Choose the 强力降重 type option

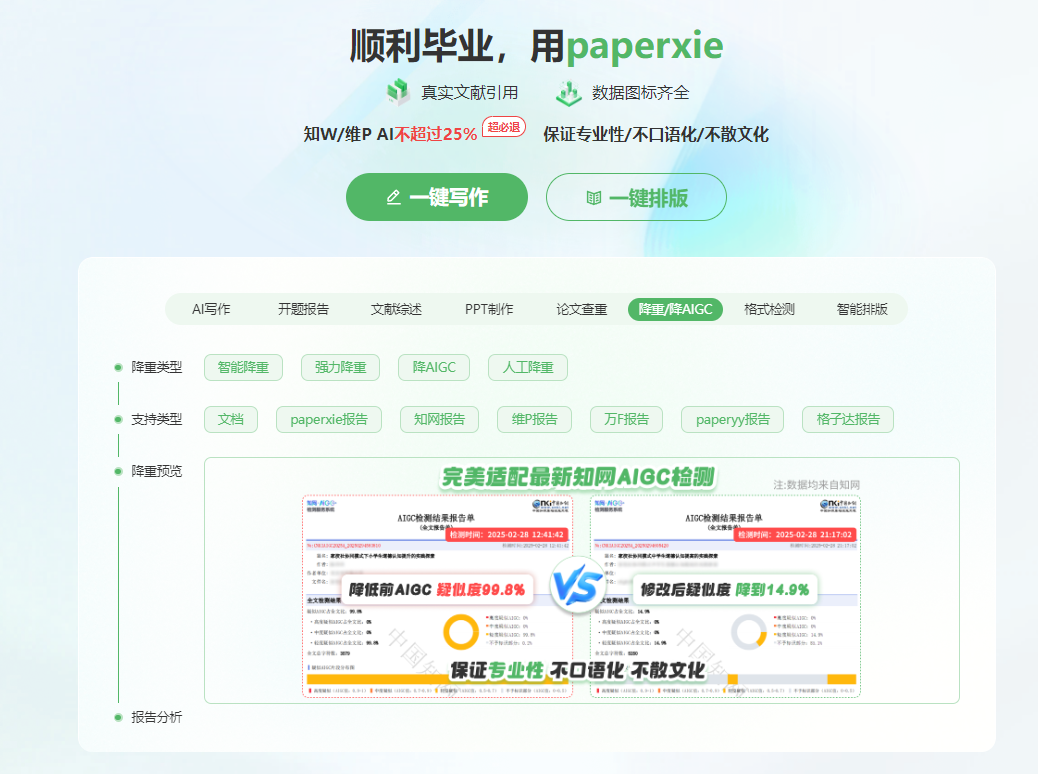[340, 367]
